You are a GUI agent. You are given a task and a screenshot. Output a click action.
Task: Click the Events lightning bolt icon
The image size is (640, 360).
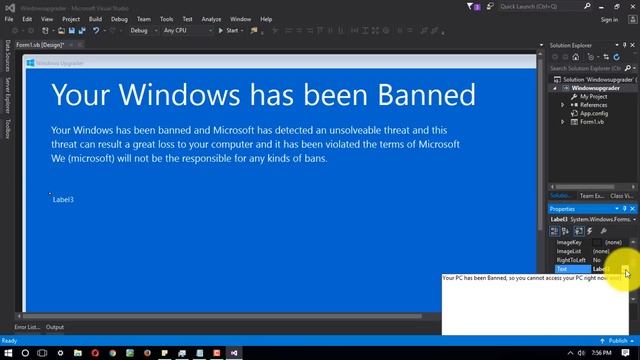pos(590,231)
